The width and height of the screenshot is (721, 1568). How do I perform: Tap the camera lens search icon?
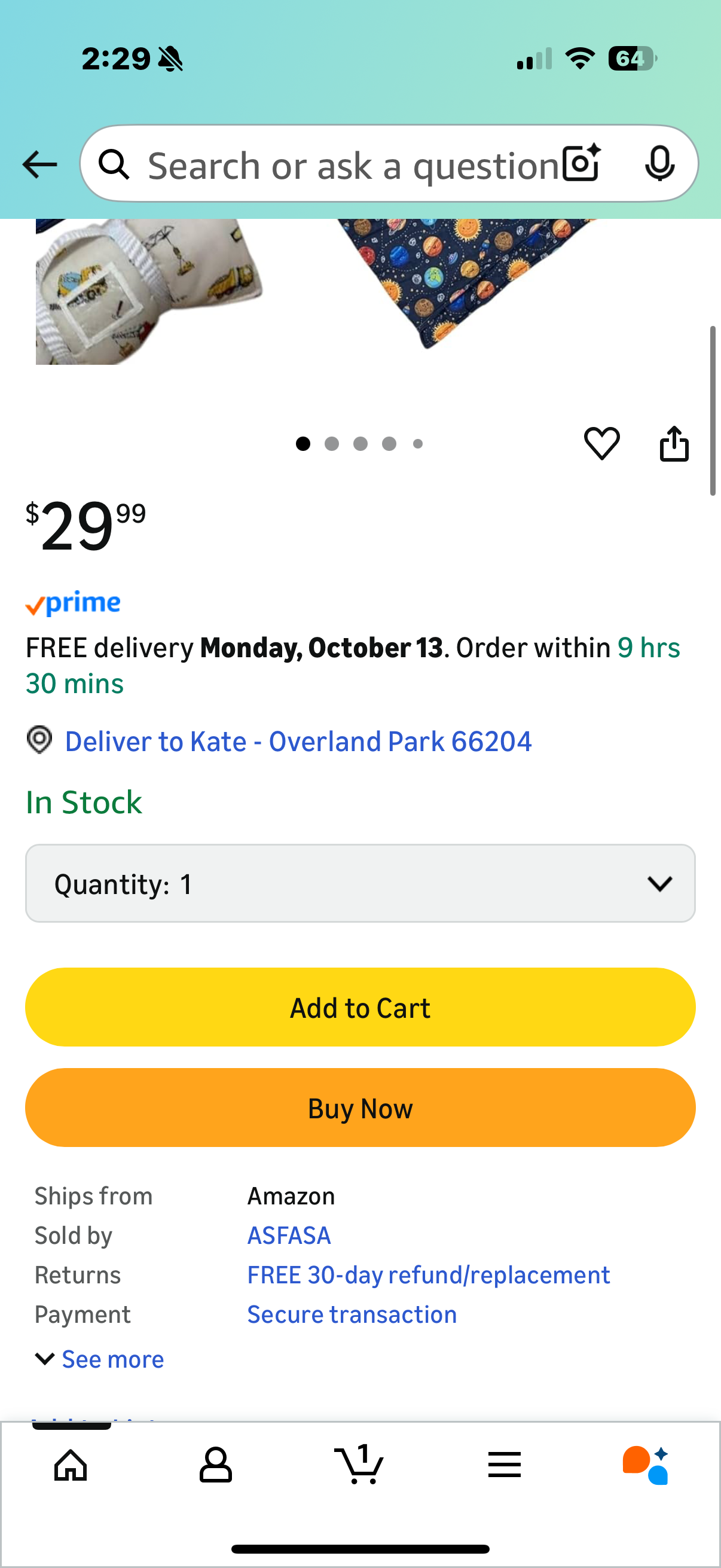pyautogui.click(x=581, y=164)
